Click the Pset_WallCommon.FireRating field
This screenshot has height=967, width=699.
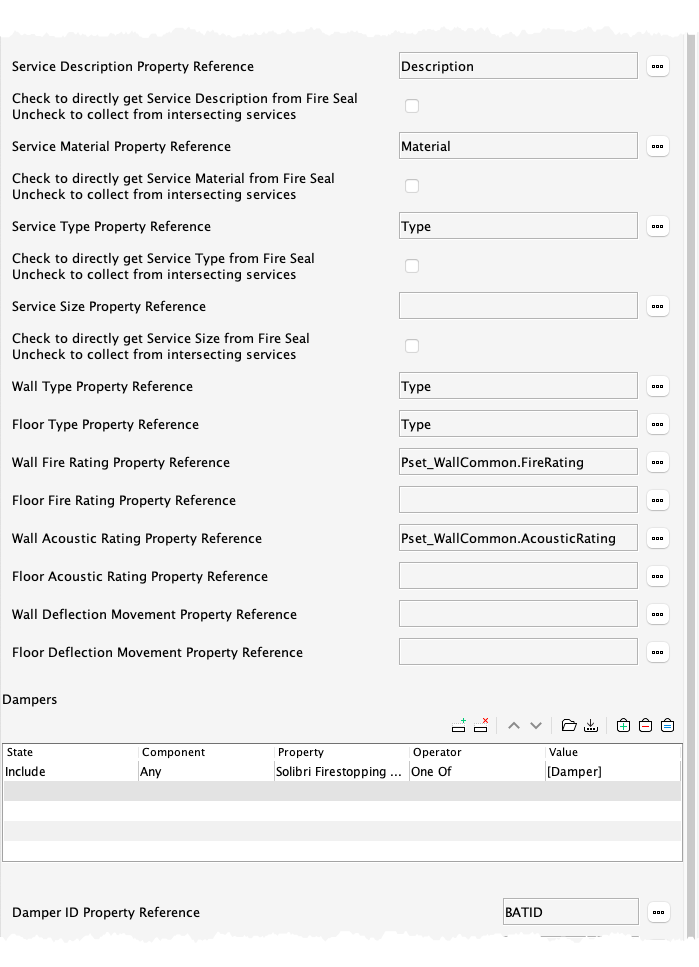click(518, 462)
